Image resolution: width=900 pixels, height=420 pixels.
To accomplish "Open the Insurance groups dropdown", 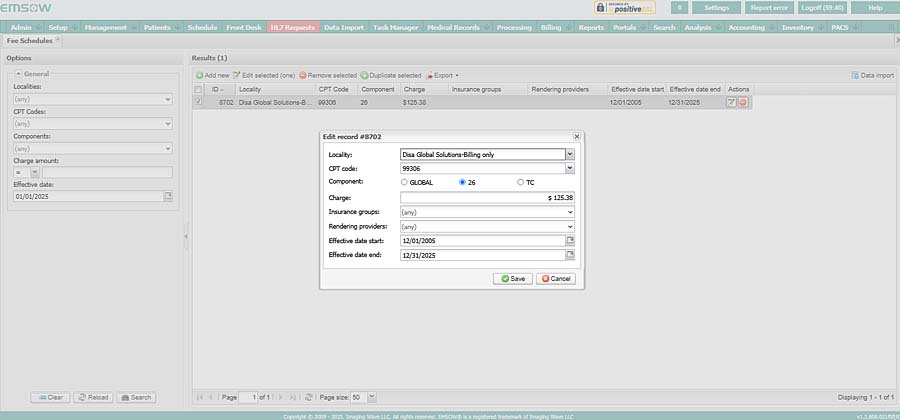I will 570,212.
